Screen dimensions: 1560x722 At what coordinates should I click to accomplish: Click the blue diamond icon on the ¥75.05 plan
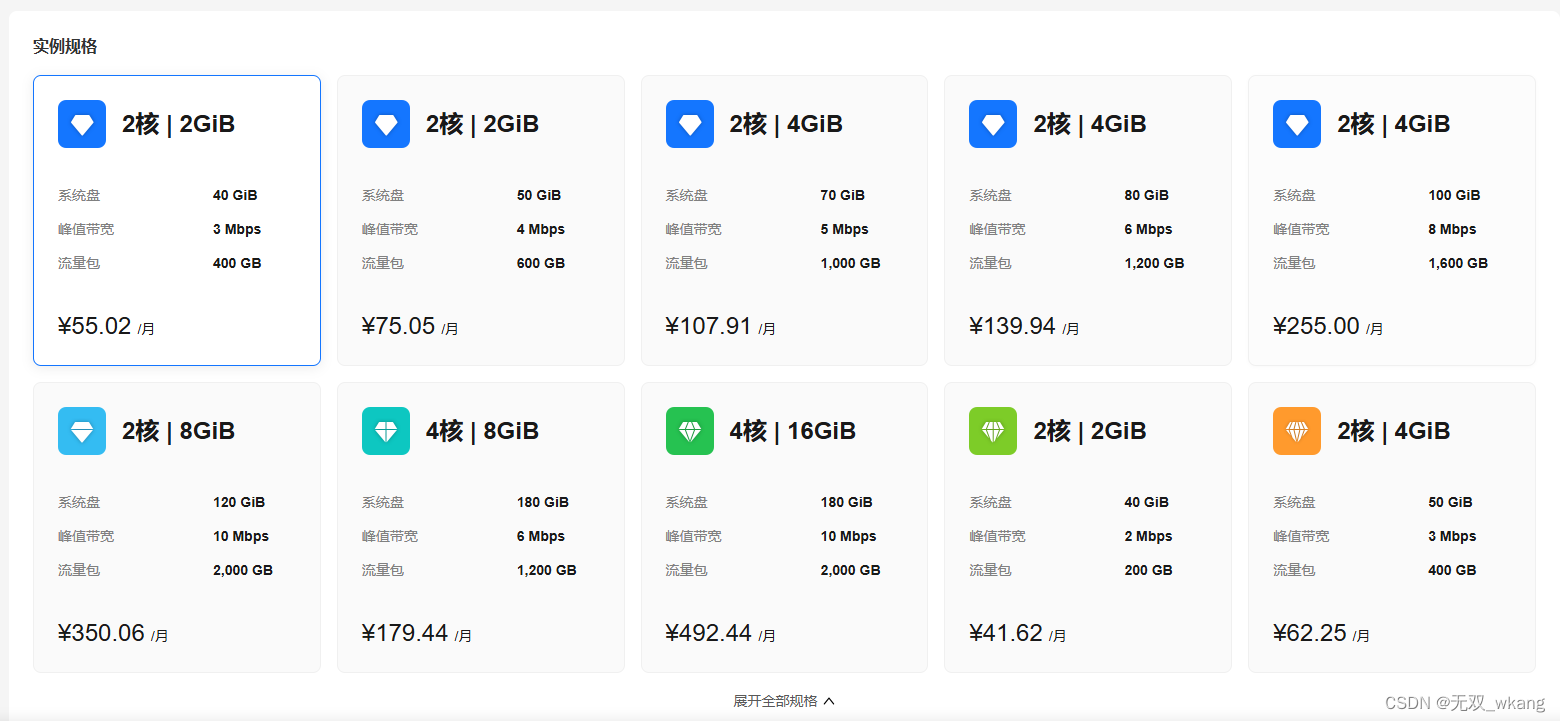click(x=386, y=124)
